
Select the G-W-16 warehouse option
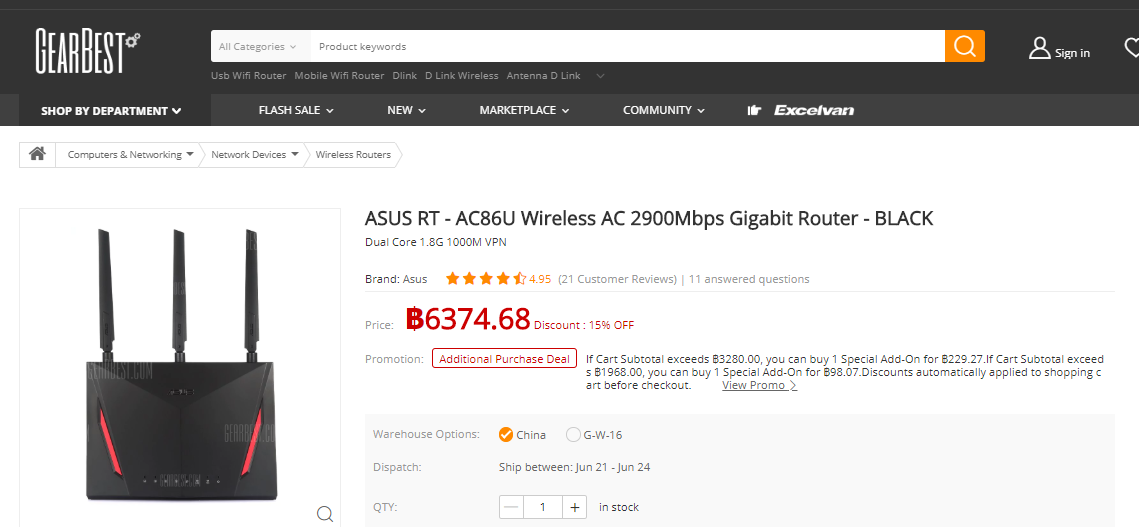click(x=573, y=435)
